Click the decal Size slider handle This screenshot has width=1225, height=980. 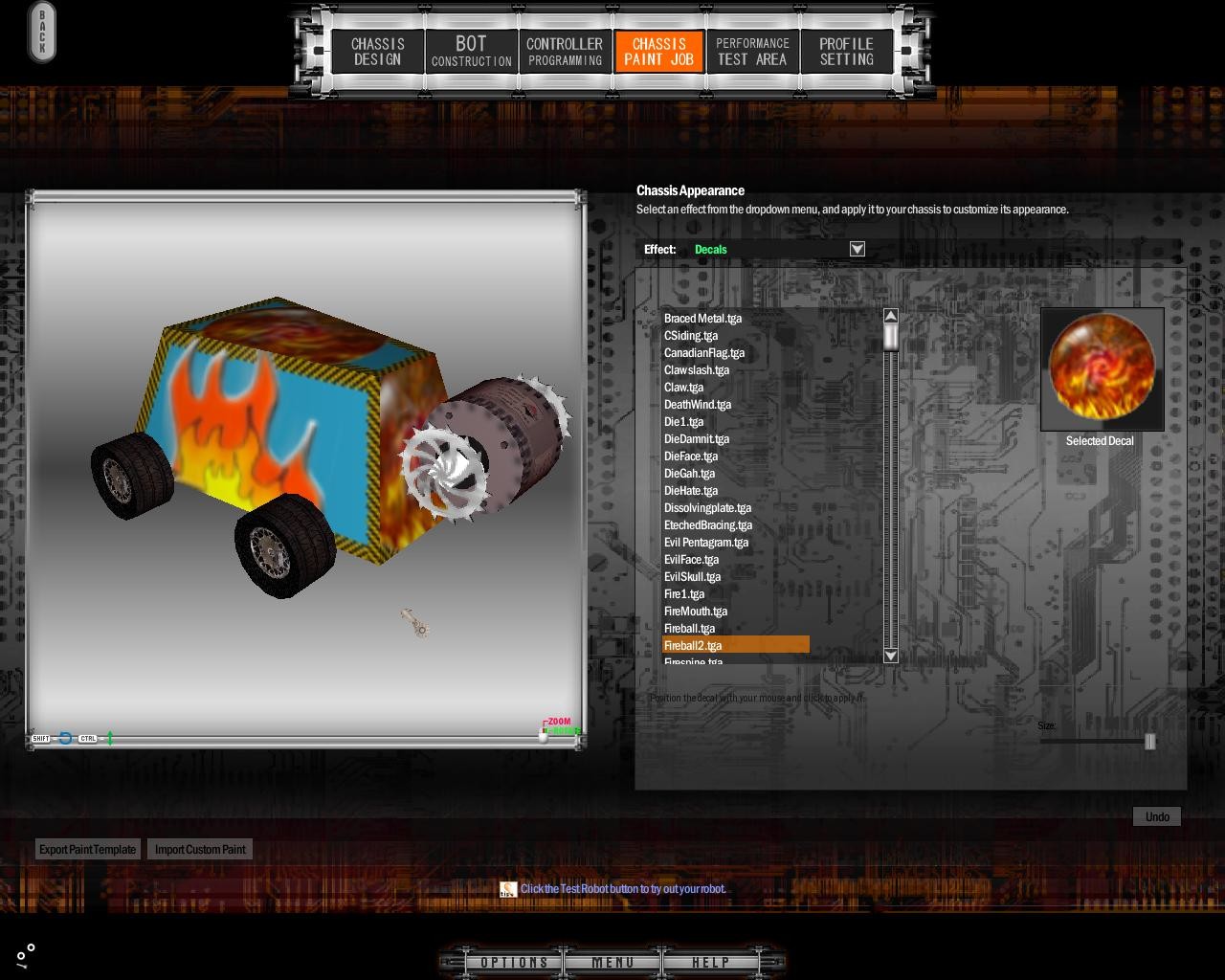coord(1149,741)
